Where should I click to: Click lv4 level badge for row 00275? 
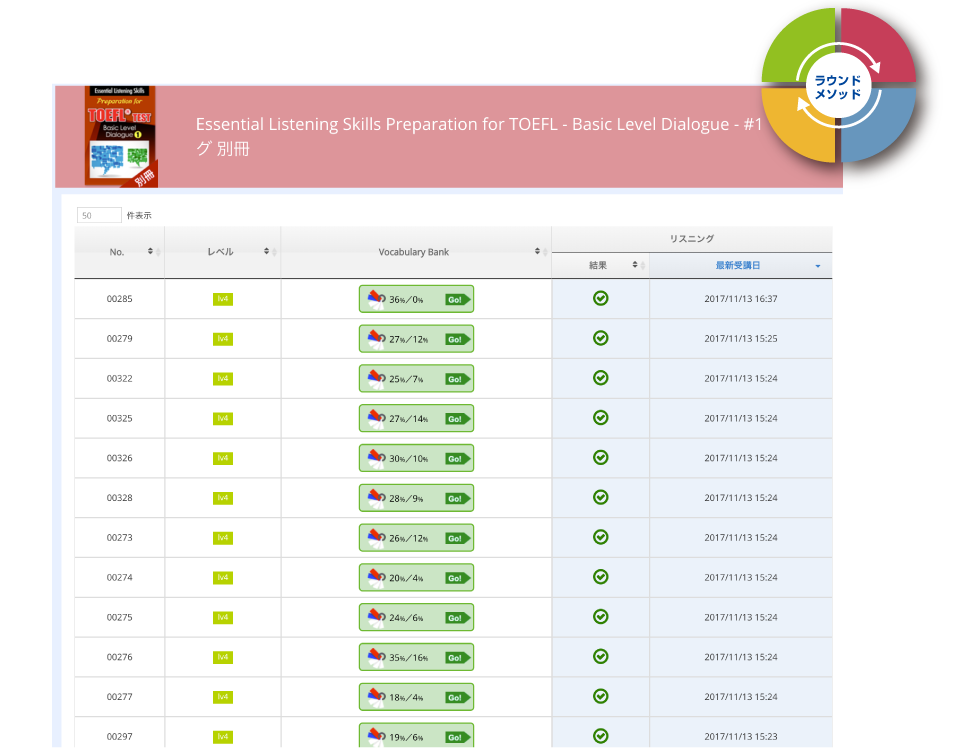223,618
